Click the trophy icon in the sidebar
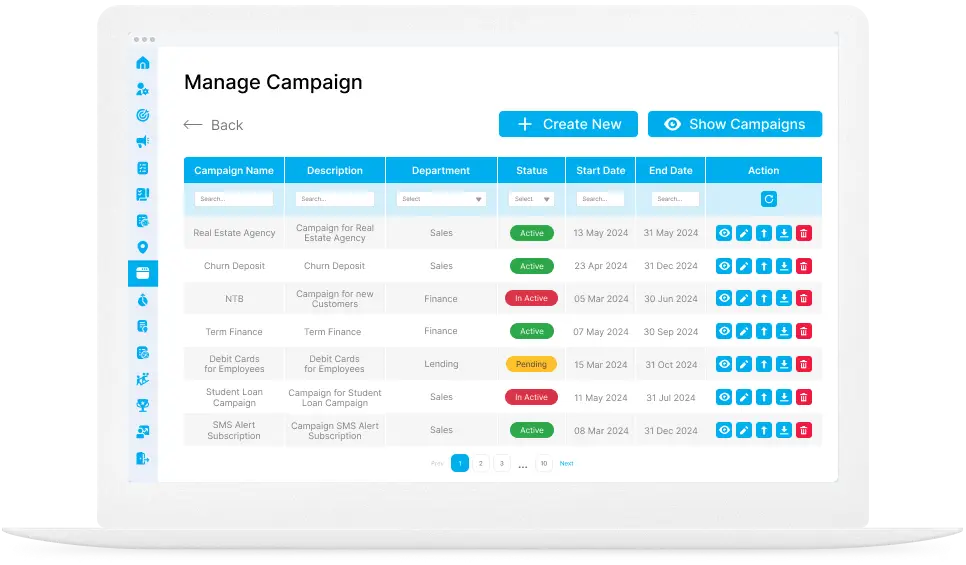The height and width of the screenshot is (565, 966). [x=142, y=405]
